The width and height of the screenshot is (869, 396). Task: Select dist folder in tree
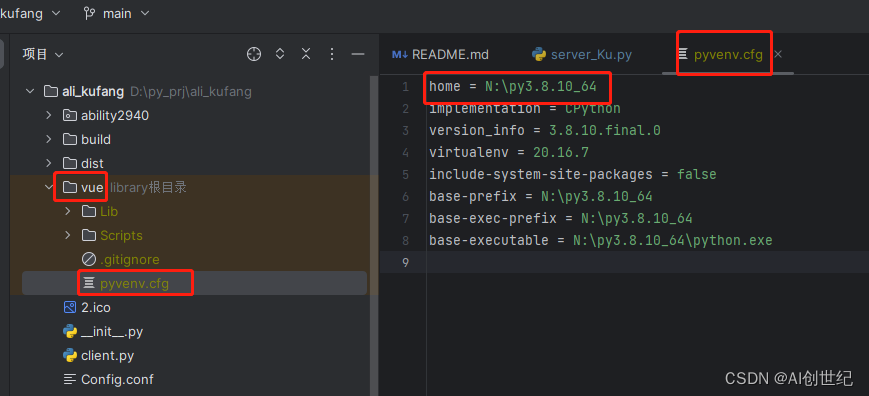(x=92, y=163)
